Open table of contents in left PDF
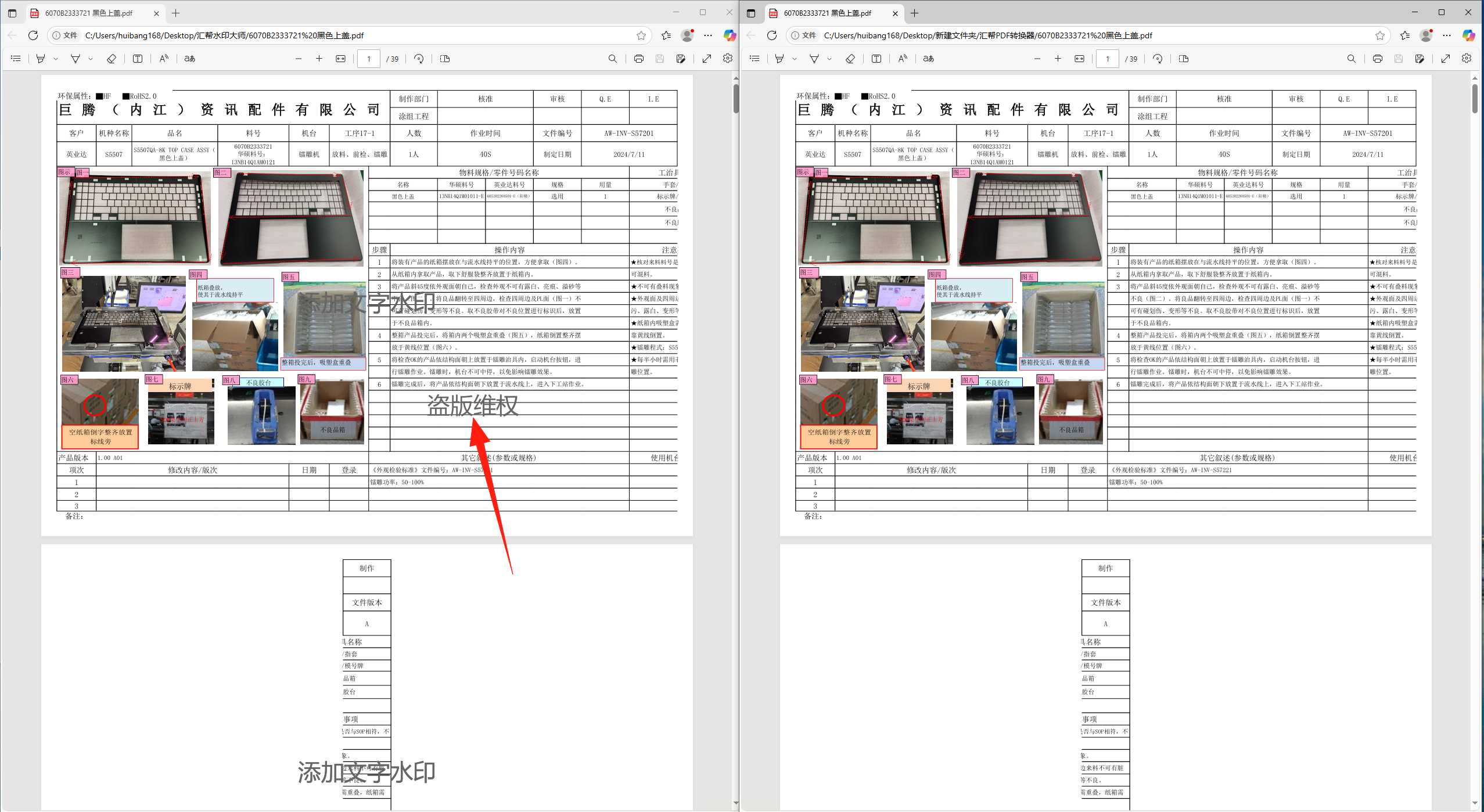The image size is (1484, 812). tap(16, 59)
